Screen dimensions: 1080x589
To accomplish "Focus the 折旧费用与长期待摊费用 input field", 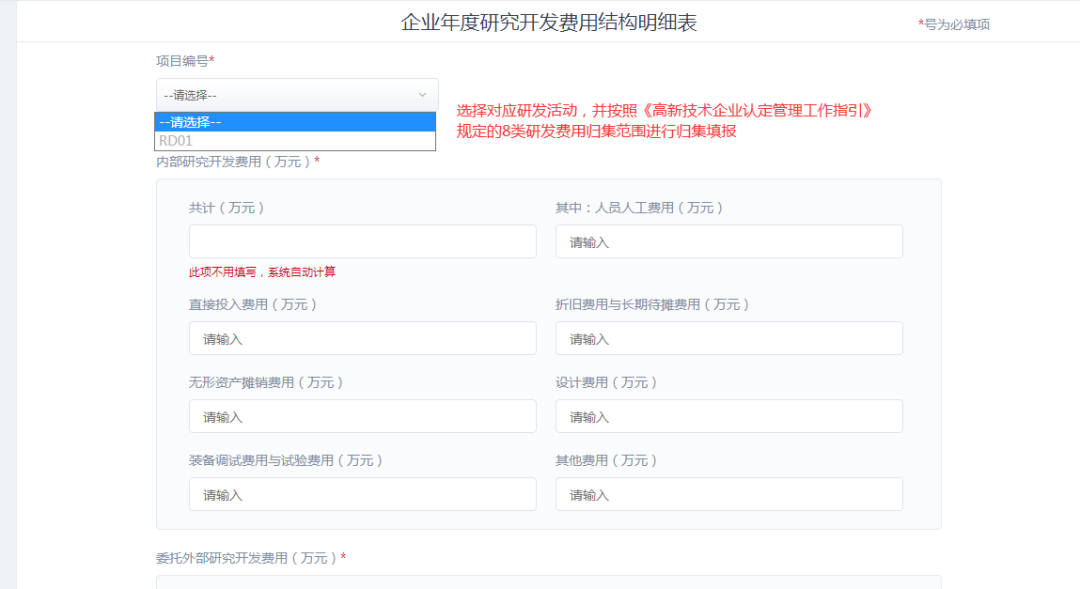I will pyautogui.click(x=729, y=338).
